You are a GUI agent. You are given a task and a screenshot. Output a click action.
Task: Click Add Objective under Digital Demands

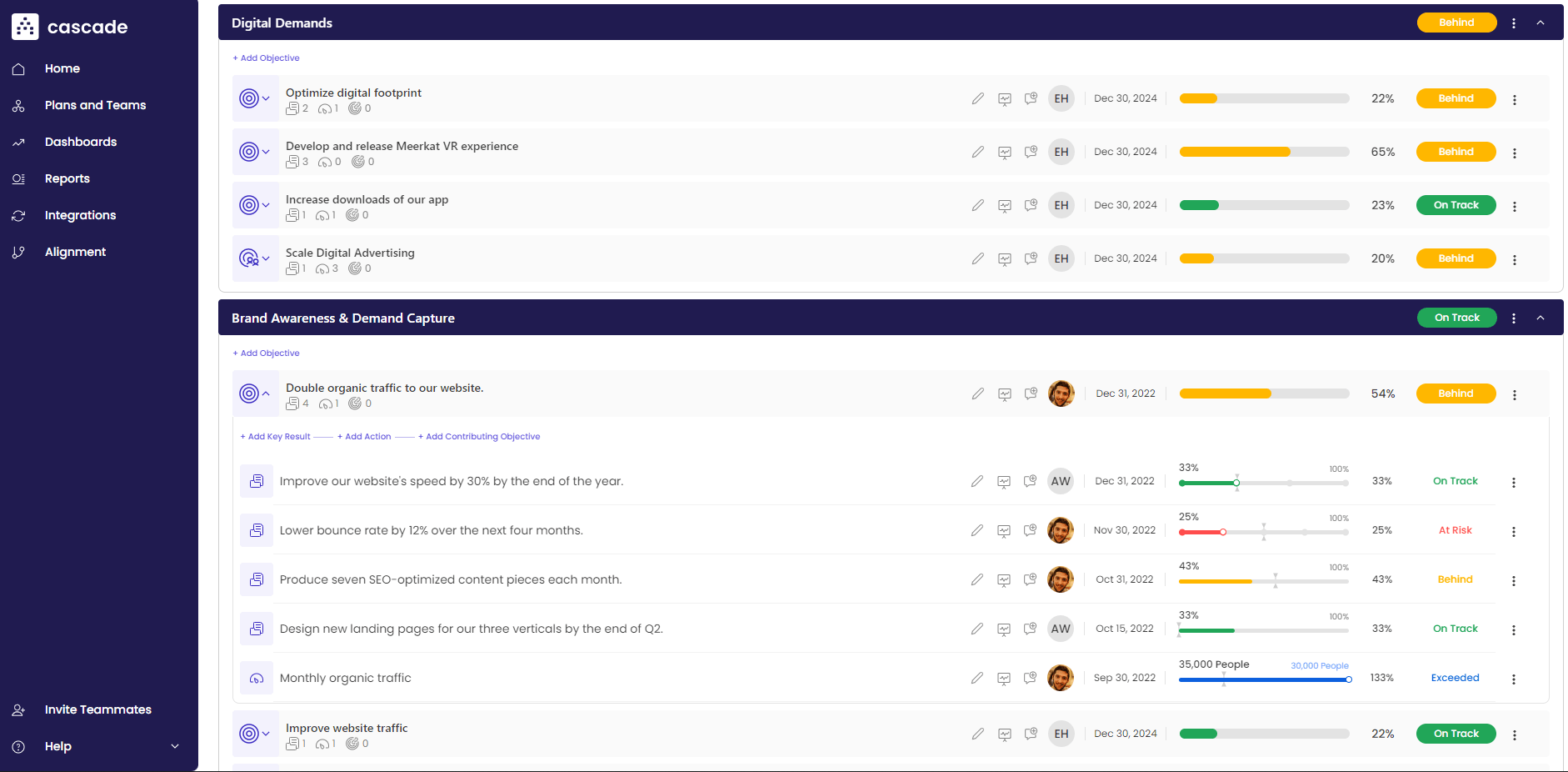(266, 58)
